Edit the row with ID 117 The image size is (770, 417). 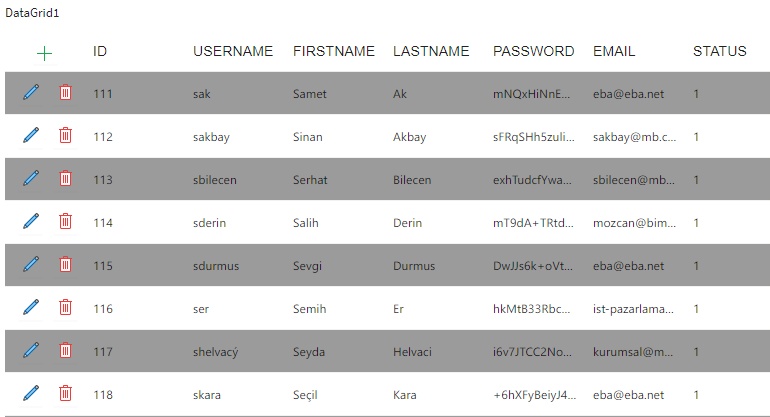click(31, 351)
